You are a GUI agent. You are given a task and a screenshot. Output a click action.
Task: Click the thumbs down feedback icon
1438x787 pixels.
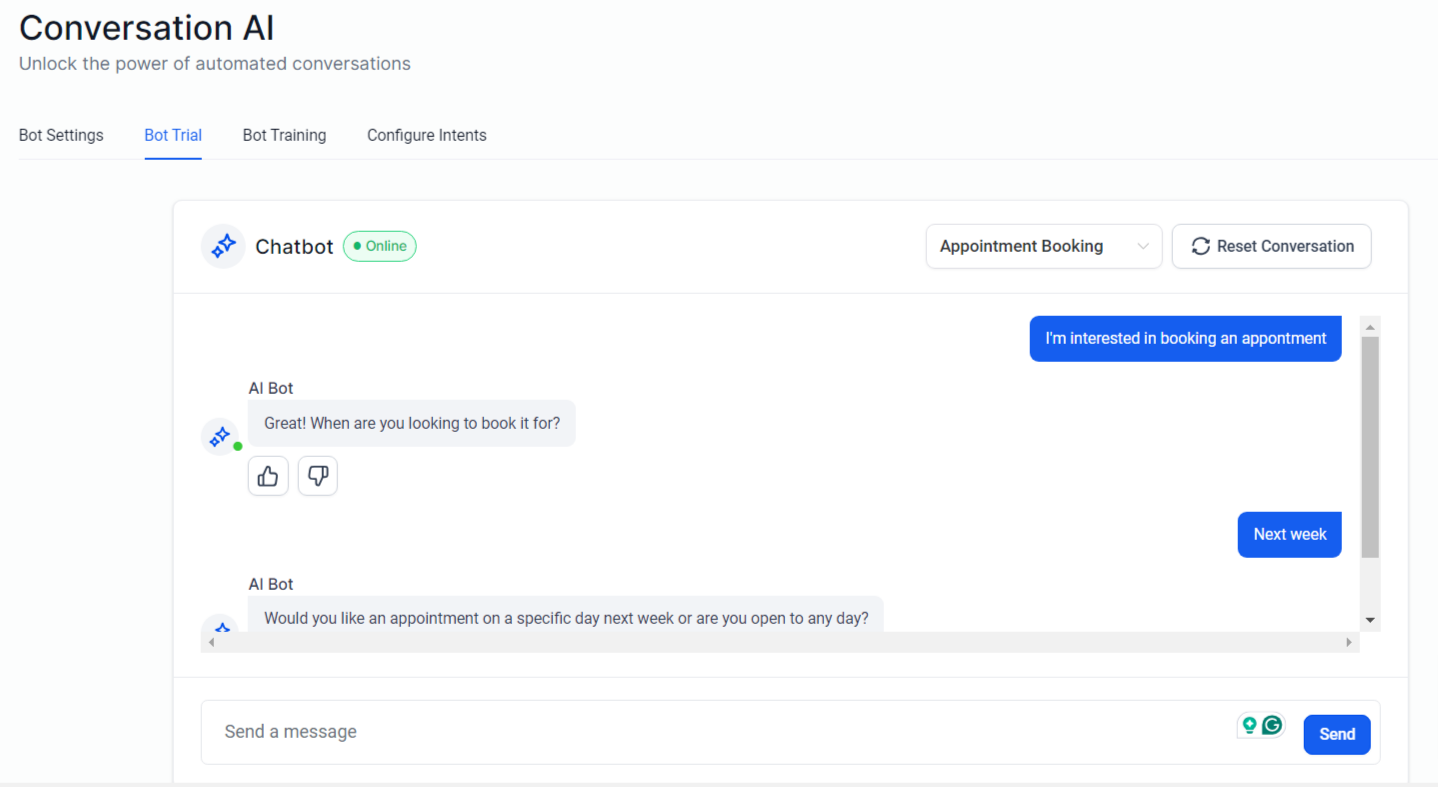[318, 476]
